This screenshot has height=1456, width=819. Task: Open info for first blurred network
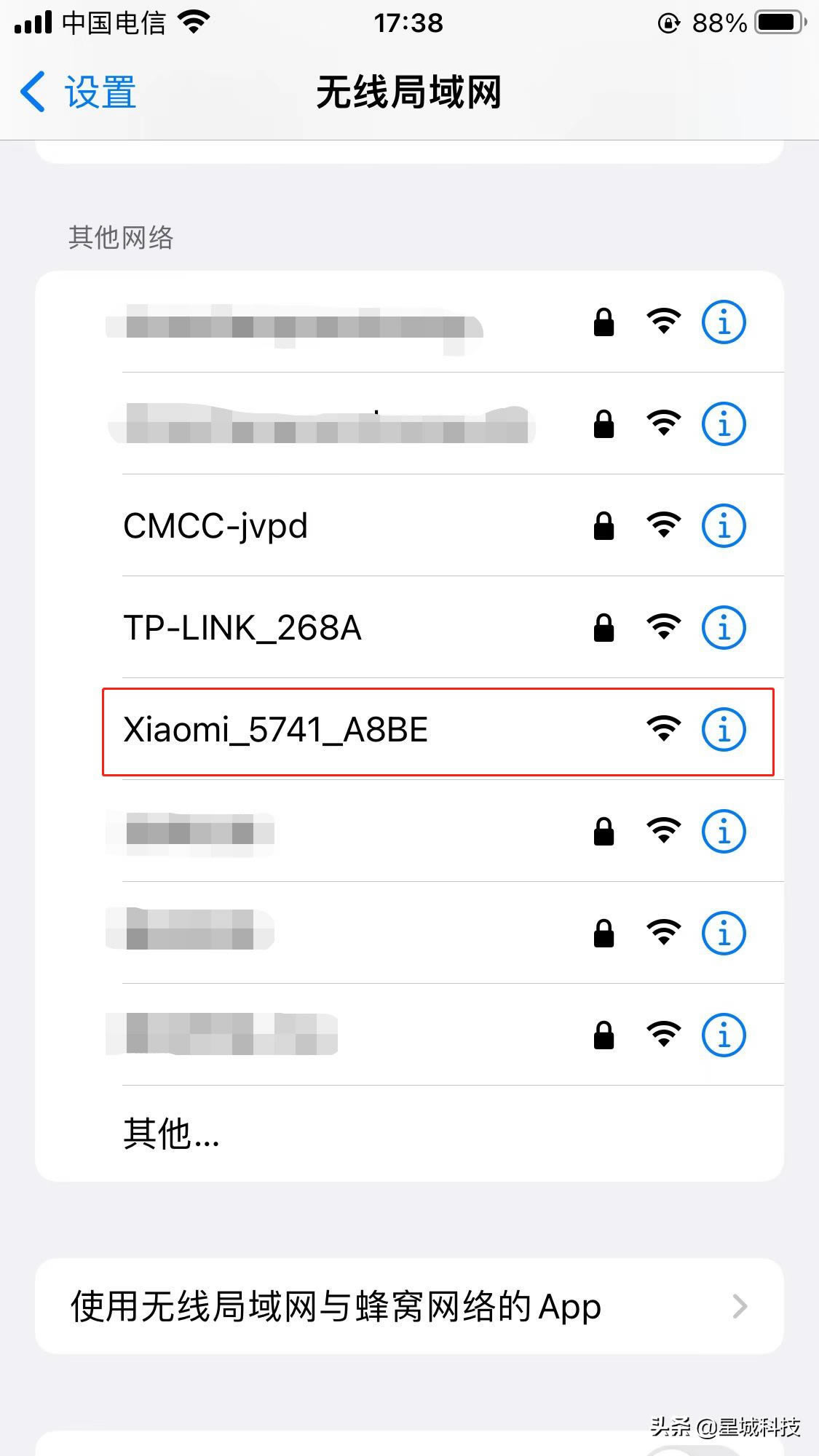tap(724, 322)
